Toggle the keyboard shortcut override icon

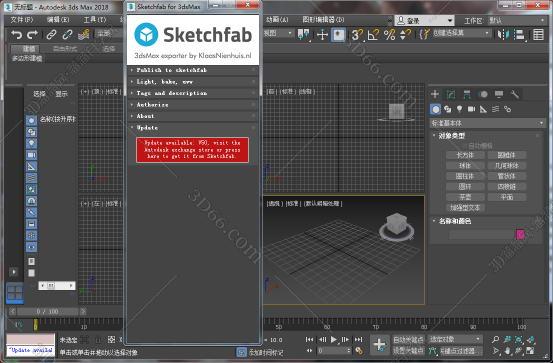click(338, 35)
